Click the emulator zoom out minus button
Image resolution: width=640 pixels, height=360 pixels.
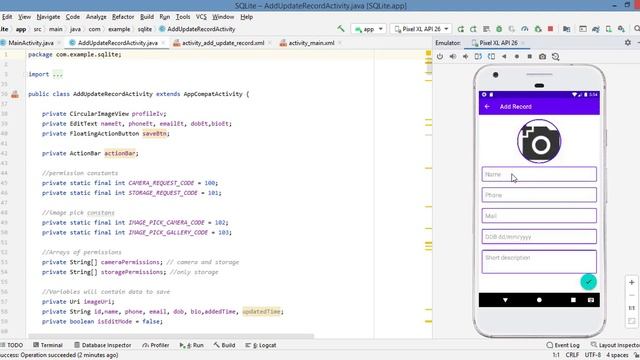tap(631, 295)
